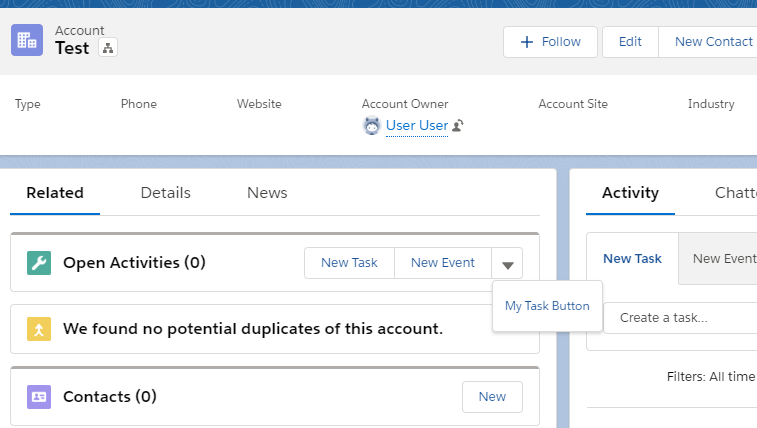This screenshot has height=428, width=757.
Task: Select the Activity tab
Action: point(630,193)
